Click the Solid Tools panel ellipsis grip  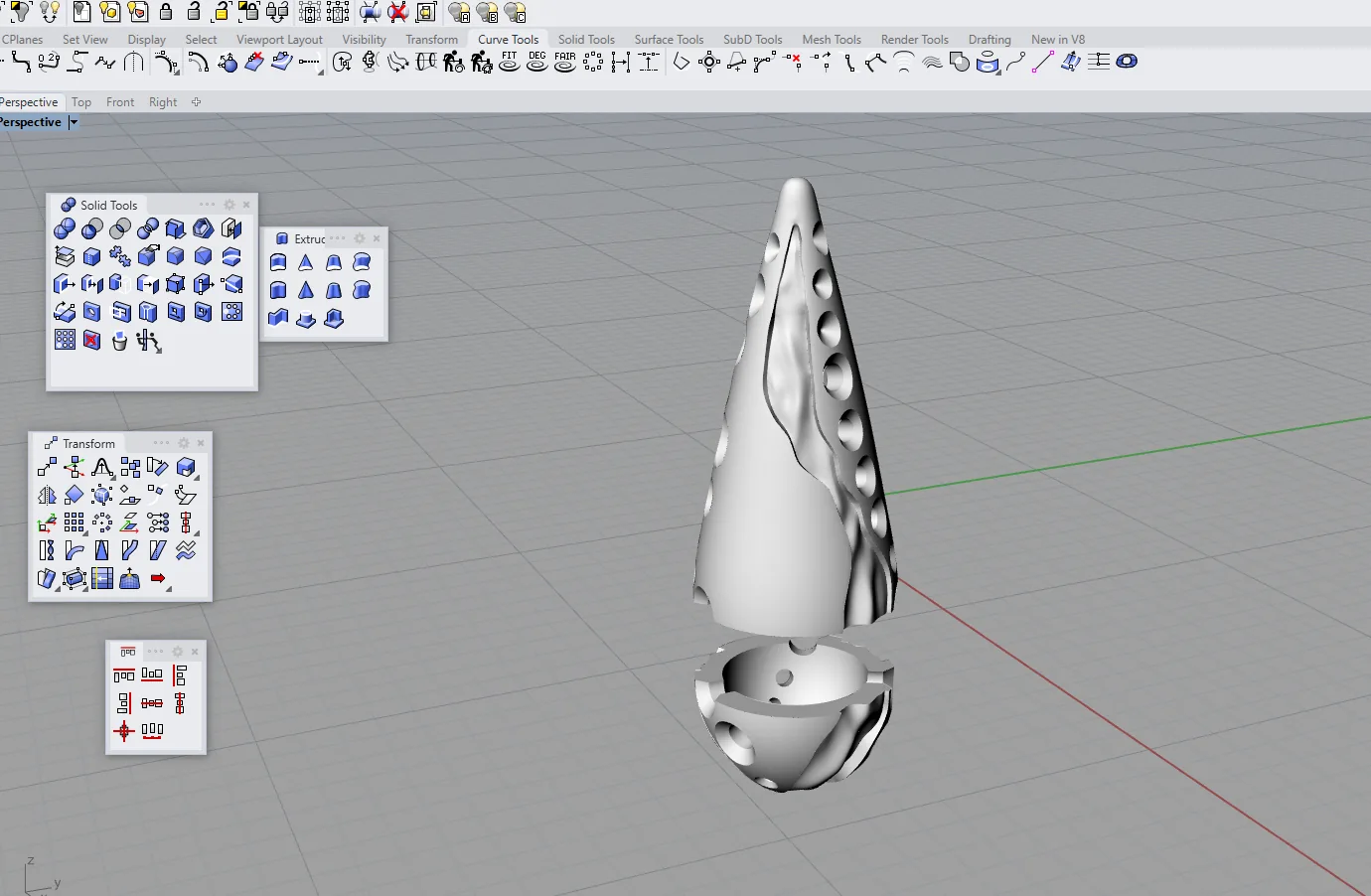pyautogui.click(x=207, y=205)
